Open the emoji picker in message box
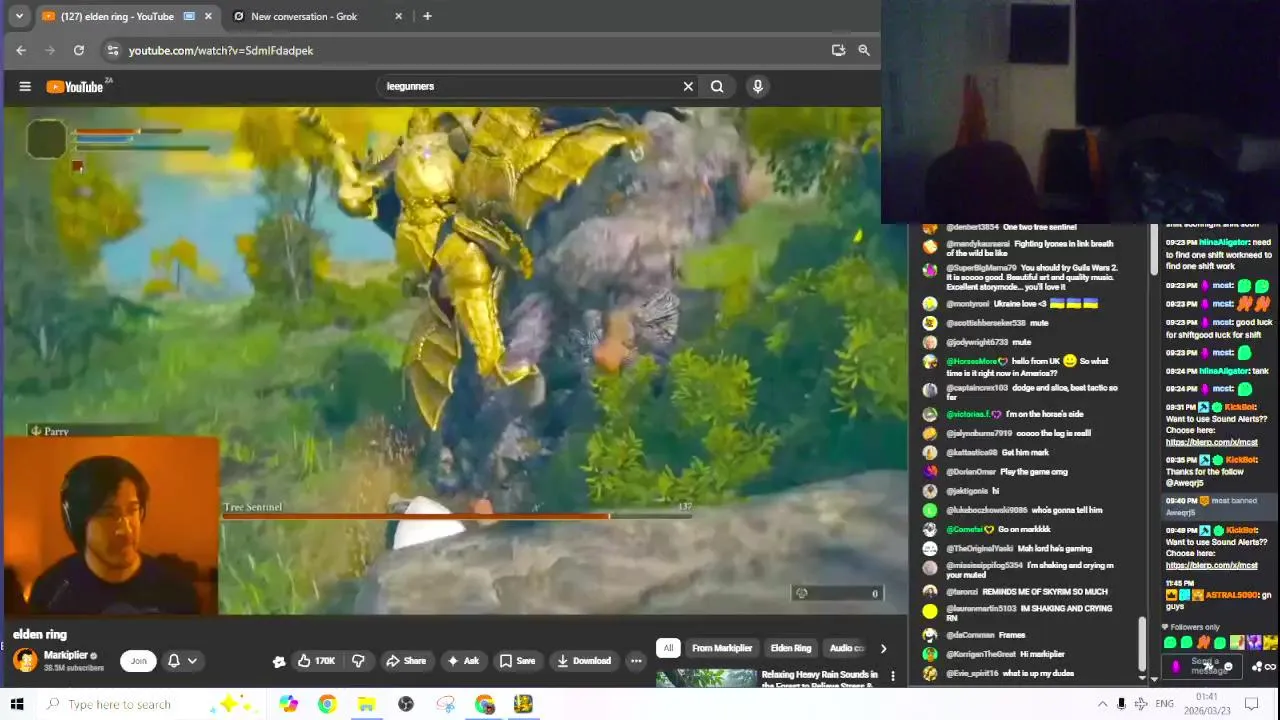The width and height of the screenshot is (1280, 720). click(1228, 667)
